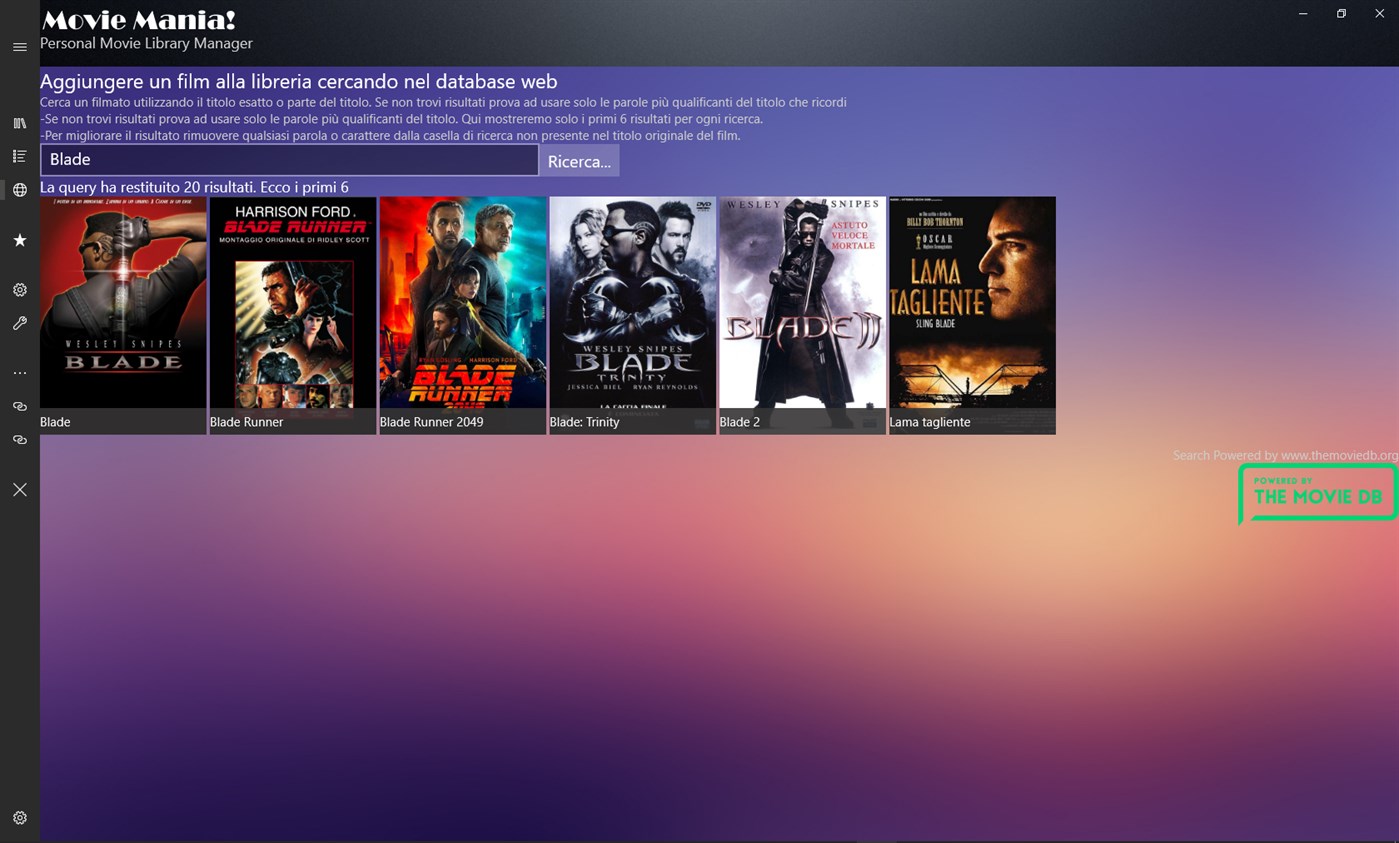
Task: Select the "Blade 2" movie poster
Action: (x=802, y=314)
